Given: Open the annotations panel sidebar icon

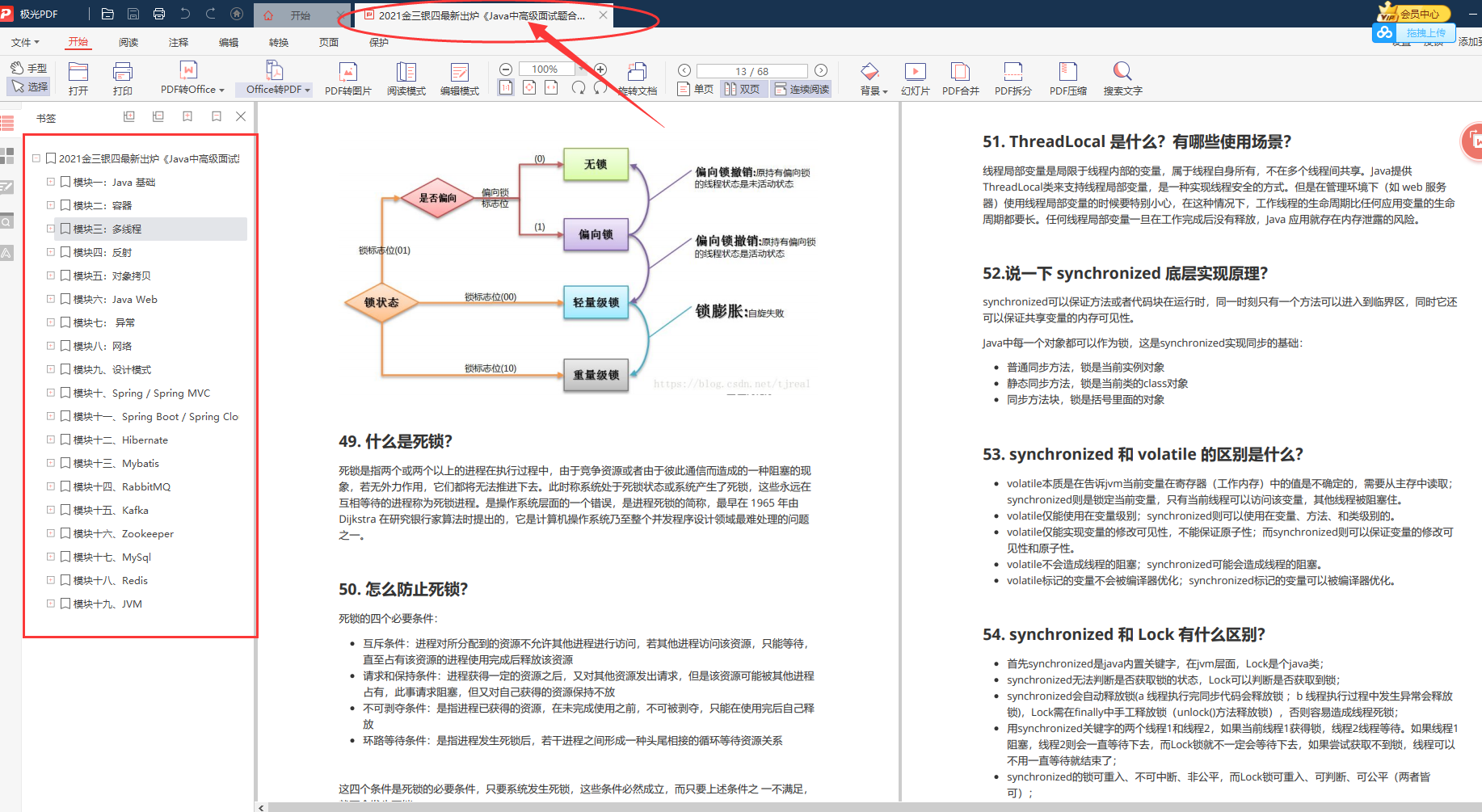Looking at the screenshot, I should point(7,188).
